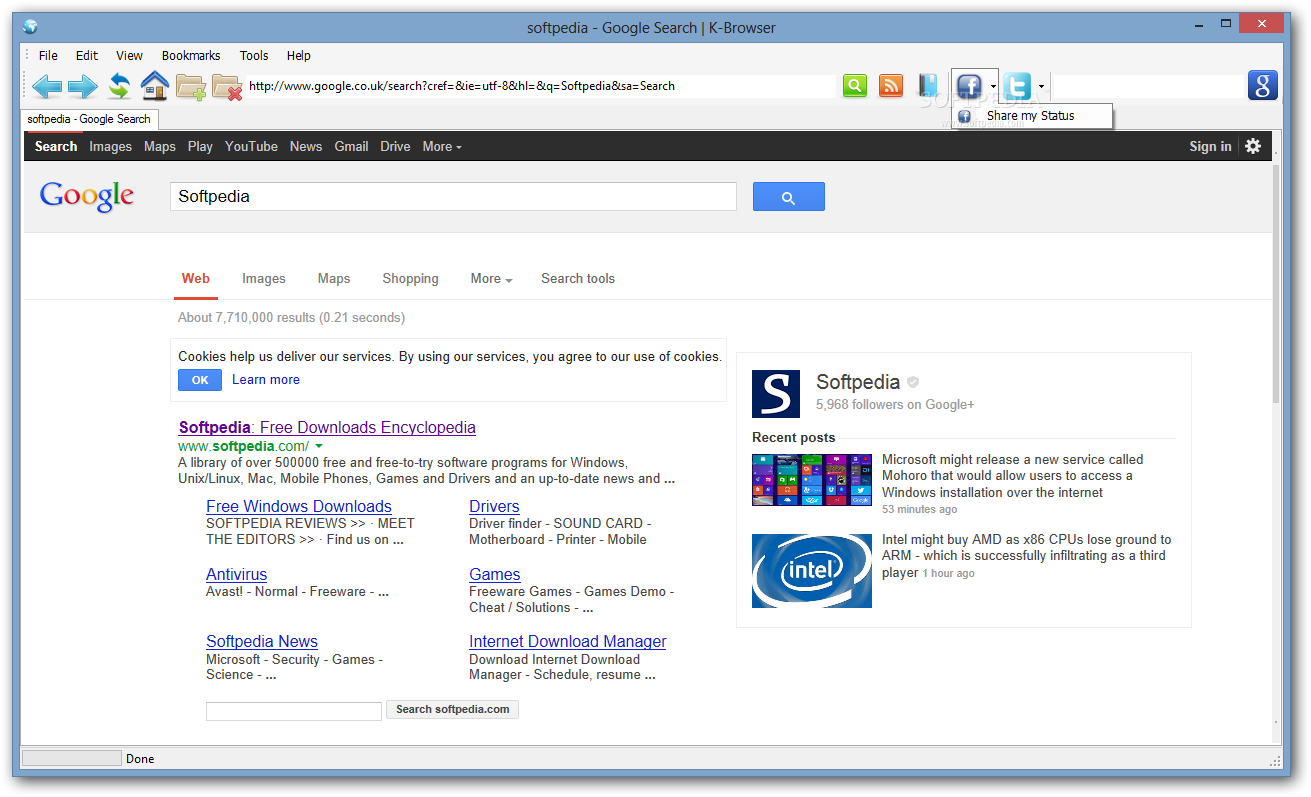Click the K-Browser globe icon in title bar

pos(30,27)
